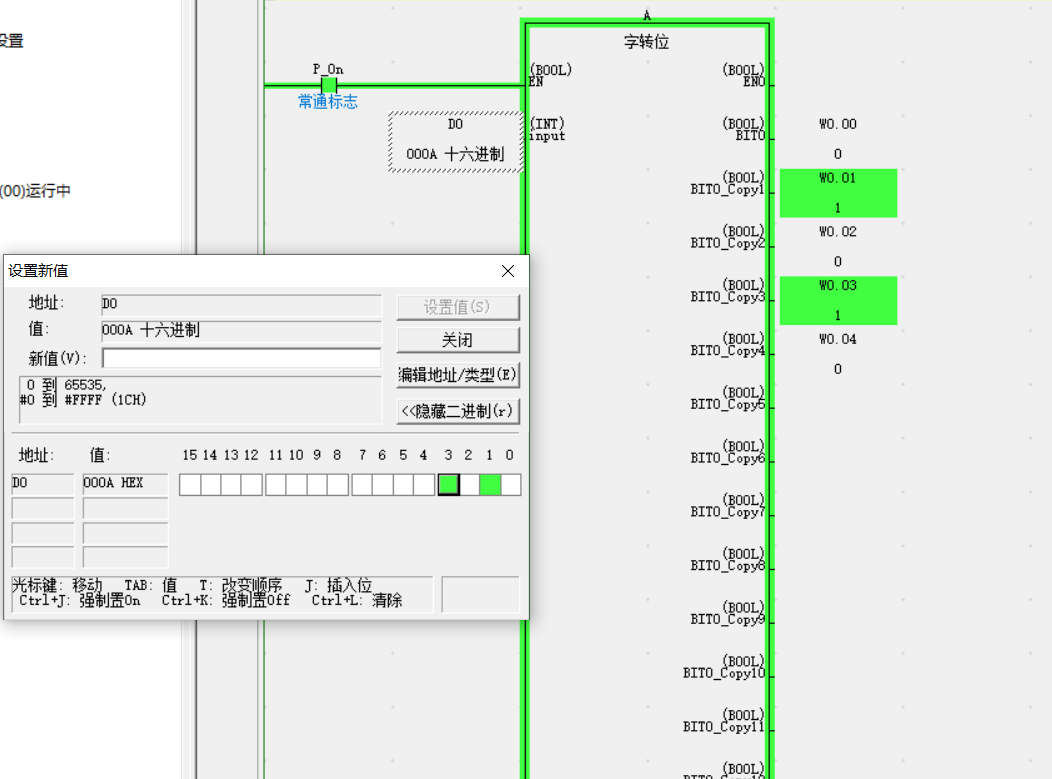Toggle bit 0 in the binary row
This screenshot has height=779, width=1052.
(x=510, y=485)
